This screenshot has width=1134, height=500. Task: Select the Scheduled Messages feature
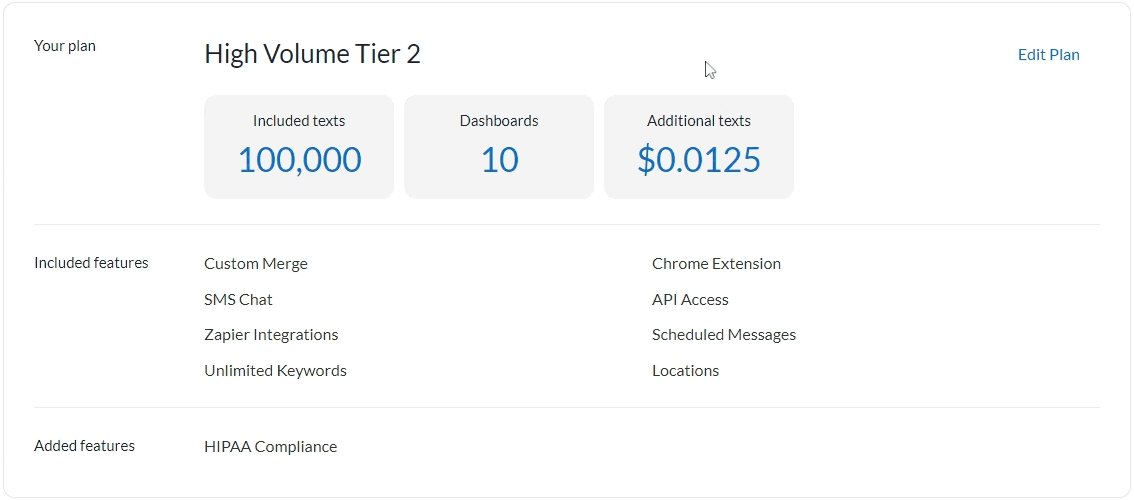click(724, 335)
